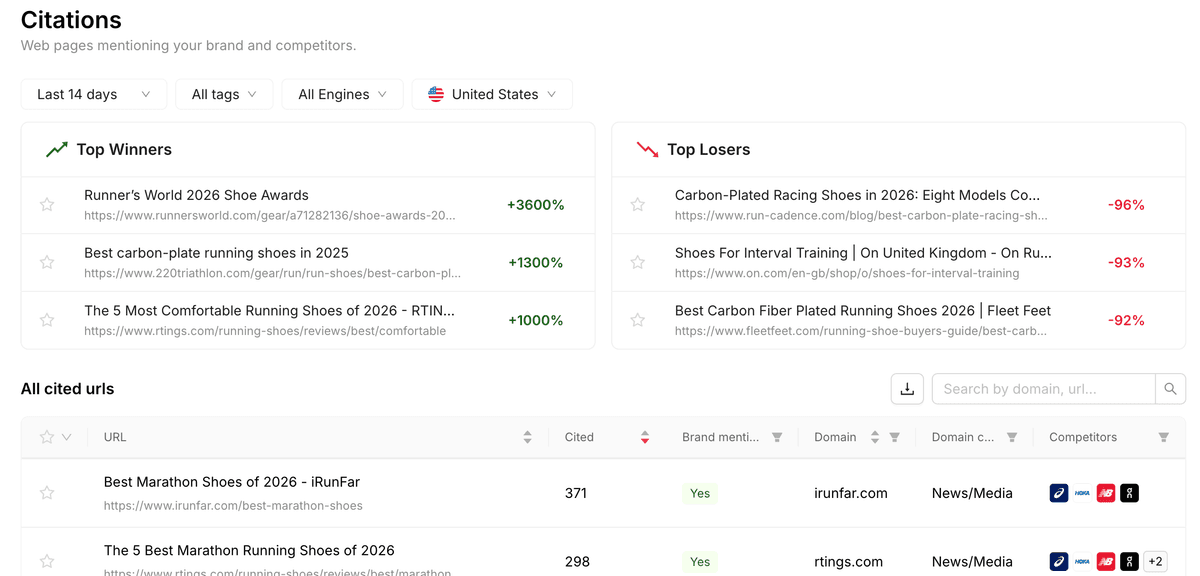Click the ASICS logo in irunfar.com row
1200x576 pixels.
point(1059,493)
